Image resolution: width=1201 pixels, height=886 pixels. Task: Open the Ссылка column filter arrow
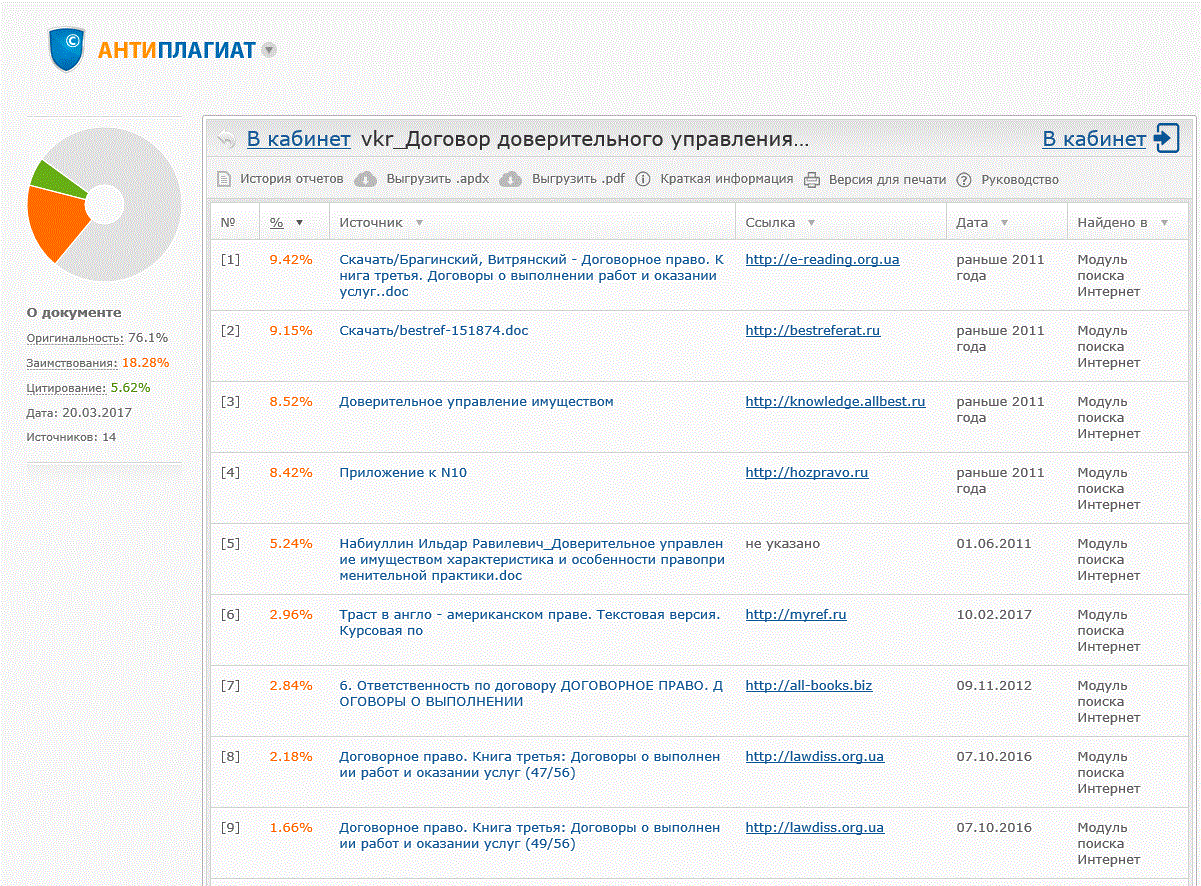pyautogui.click(x=811, y=223)
